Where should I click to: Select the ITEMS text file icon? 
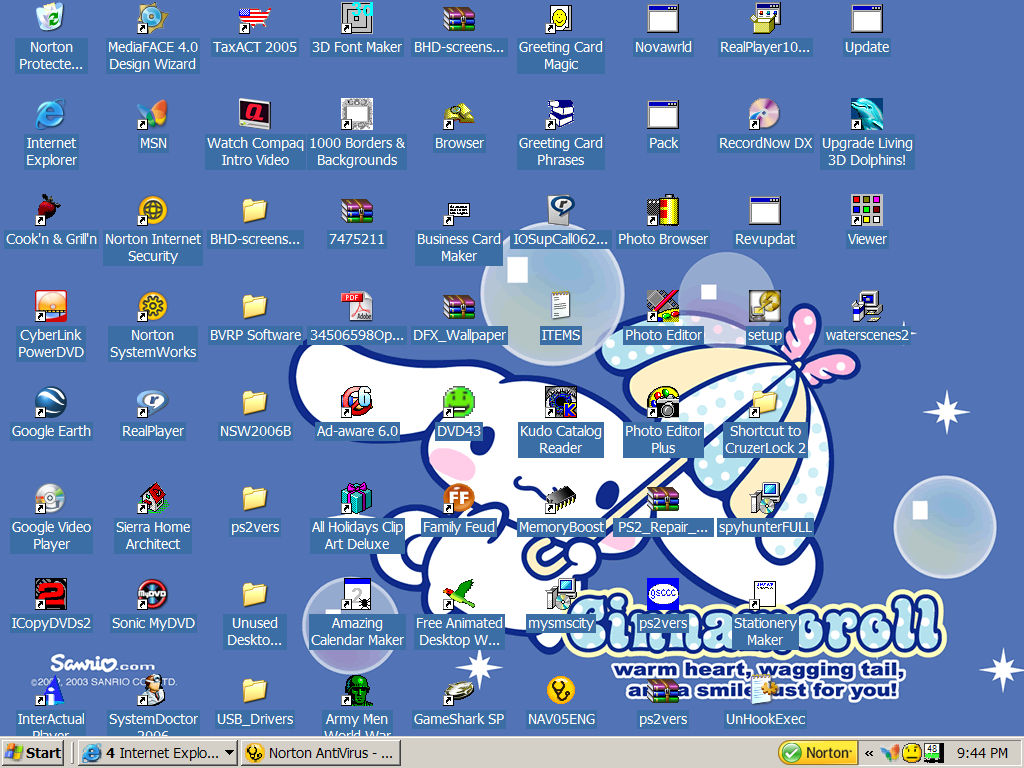click(560, 306)
